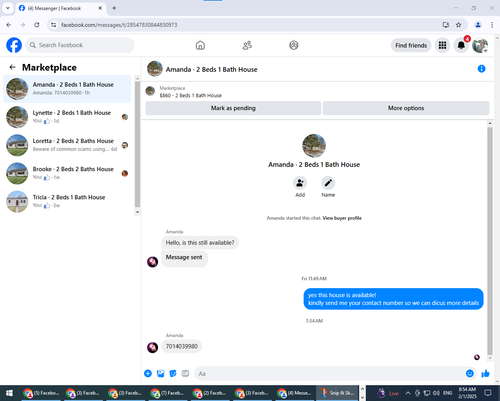This screenshot has width=500, height=401.
Task: Send a thumbs-up like
Action: (x=485, y=373)
